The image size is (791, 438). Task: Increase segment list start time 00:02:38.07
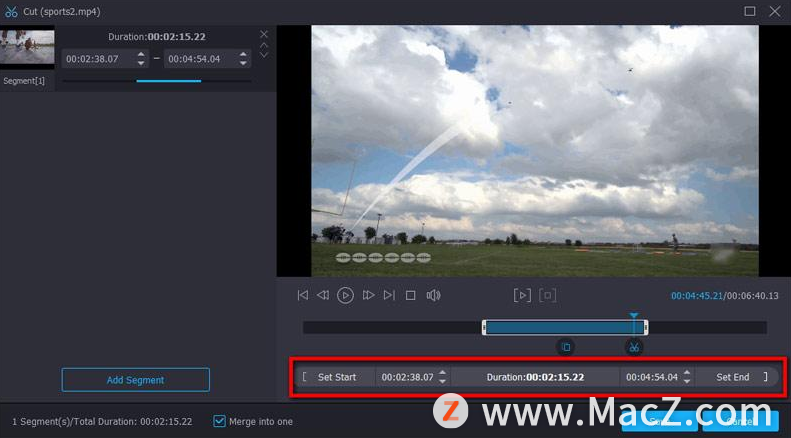(141, 54)
